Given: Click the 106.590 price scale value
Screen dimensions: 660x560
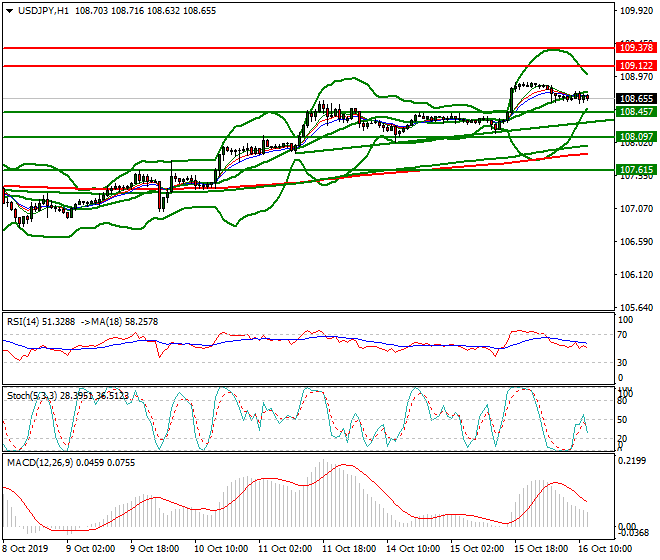Looking at the screenshot, I should tap(636, 242).
